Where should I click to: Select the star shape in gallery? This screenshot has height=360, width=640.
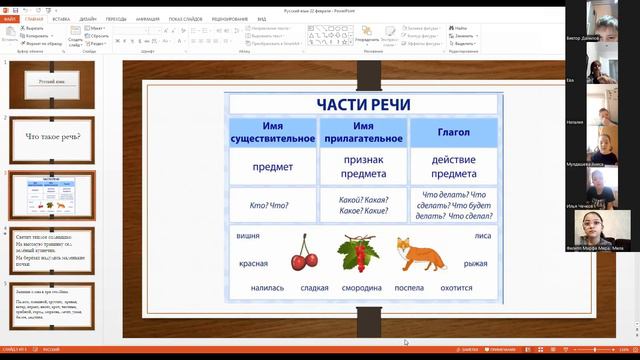(345, 42)
